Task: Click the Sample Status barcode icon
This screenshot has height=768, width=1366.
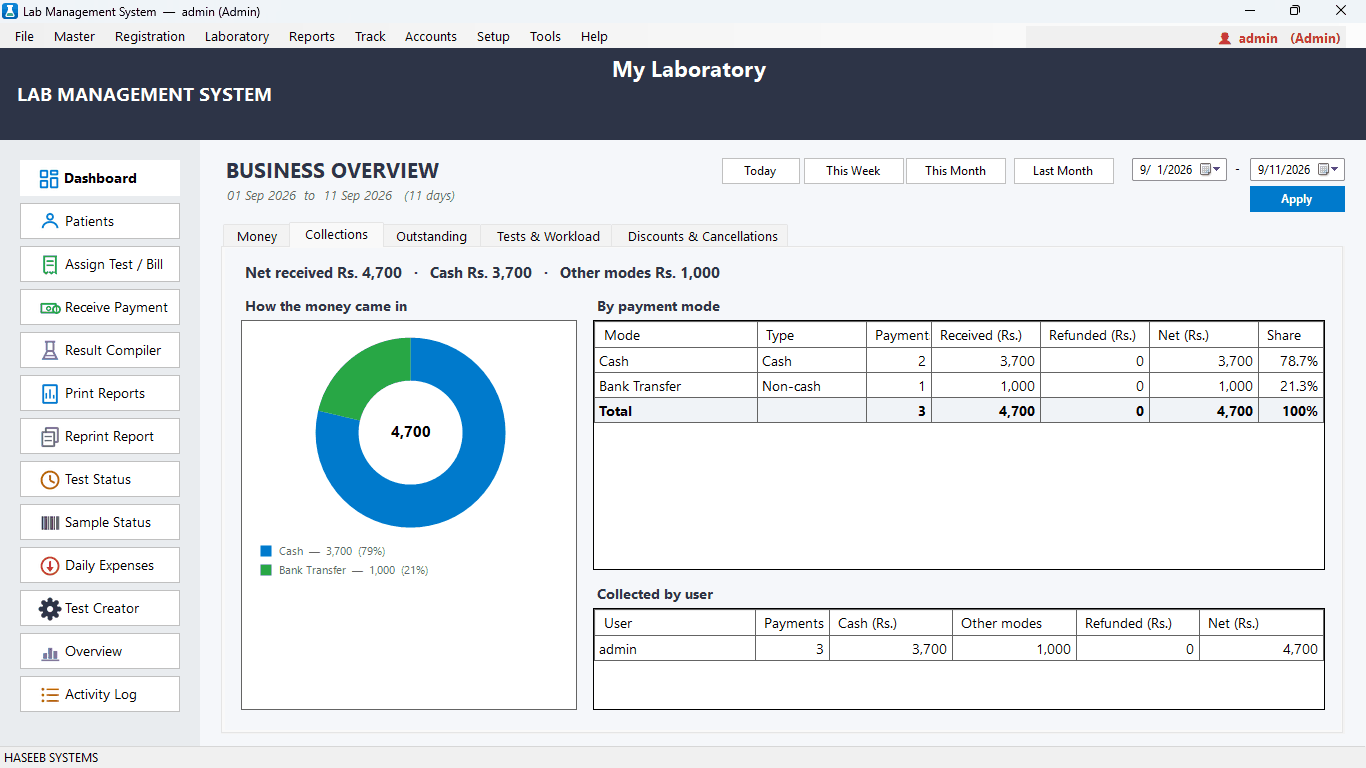Action: tap(49, 522)
